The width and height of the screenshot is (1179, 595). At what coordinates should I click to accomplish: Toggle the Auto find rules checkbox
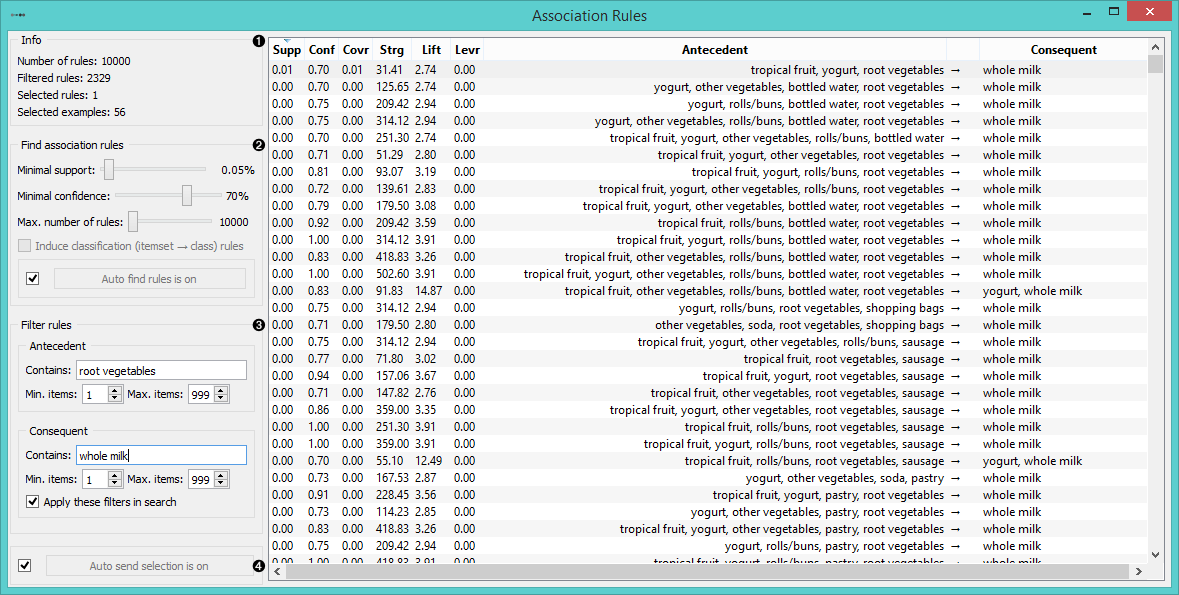[x=32, y=278]
